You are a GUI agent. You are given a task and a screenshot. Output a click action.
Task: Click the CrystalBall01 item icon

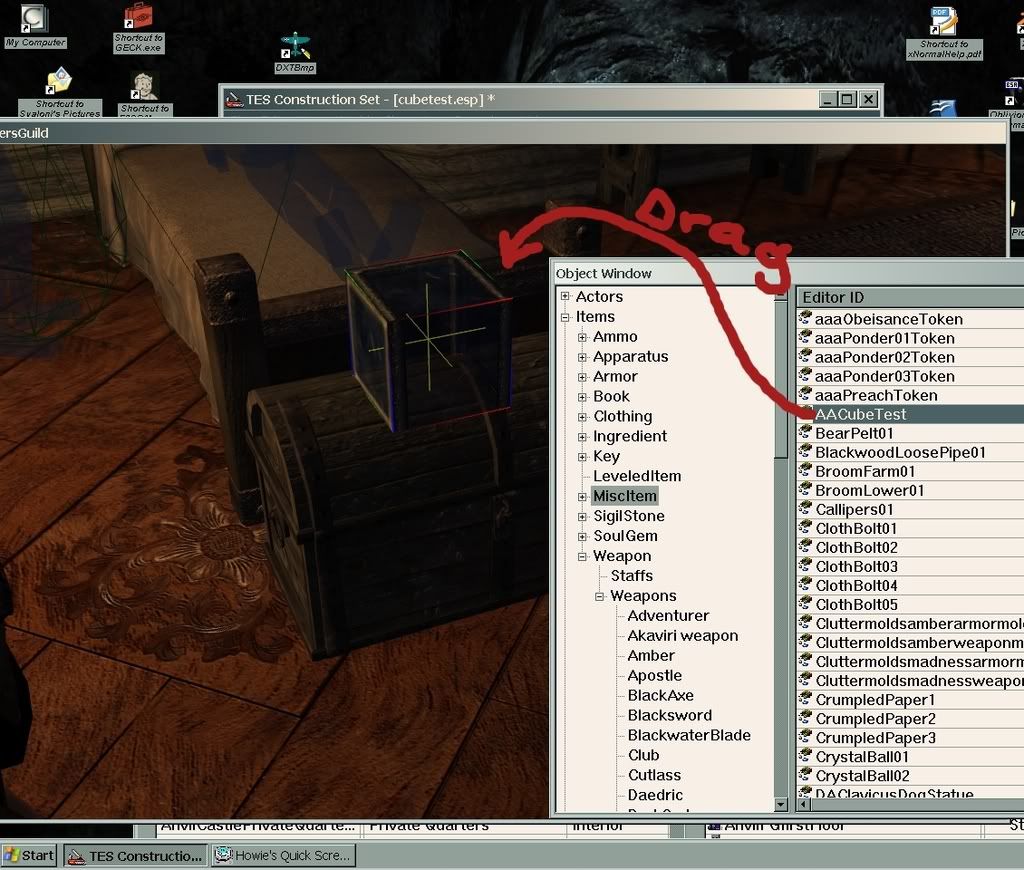tap(805, 756)
